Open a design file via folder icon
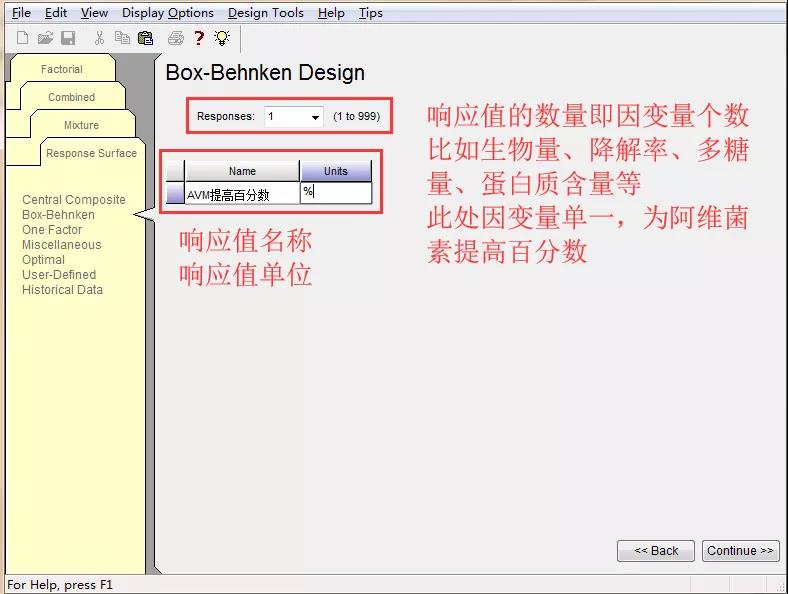 [45, 38]
